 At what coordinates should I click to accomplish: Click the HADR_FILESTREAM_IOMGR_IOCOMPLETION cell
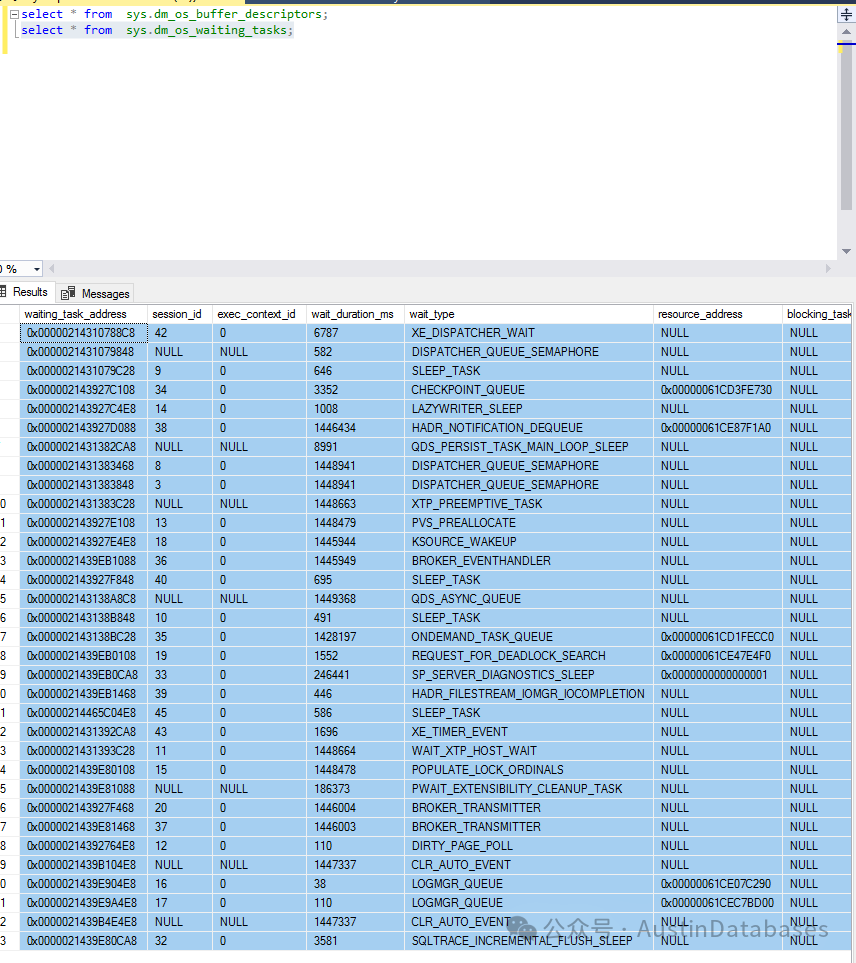pyautogui.click(x=529, y=695)
